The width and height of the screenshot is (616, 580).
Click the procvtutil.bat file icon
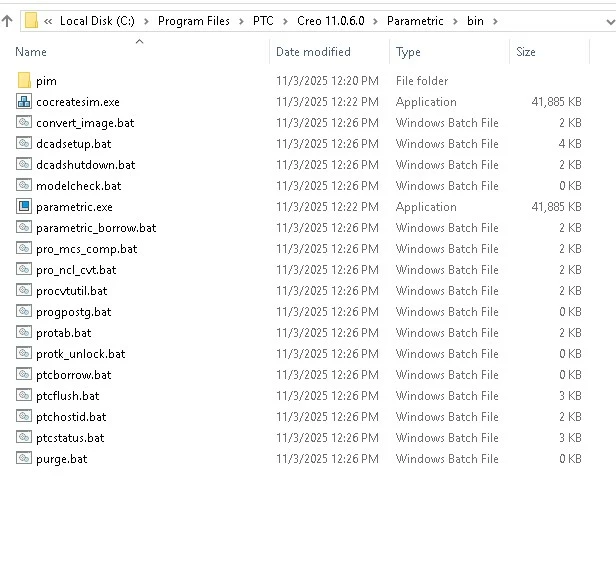(x=24, y=290)
